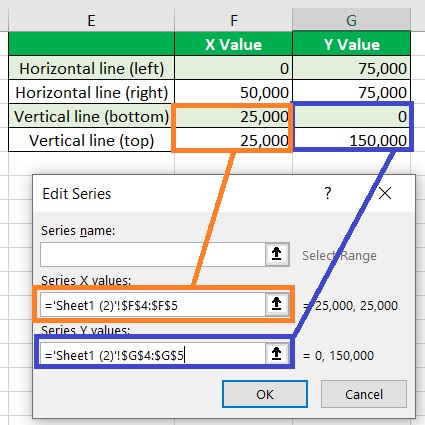Viewport: 425px width, 425px height.
Task: Select the Vertical line (bottom) label cell
Action: (x=91, y=116)
